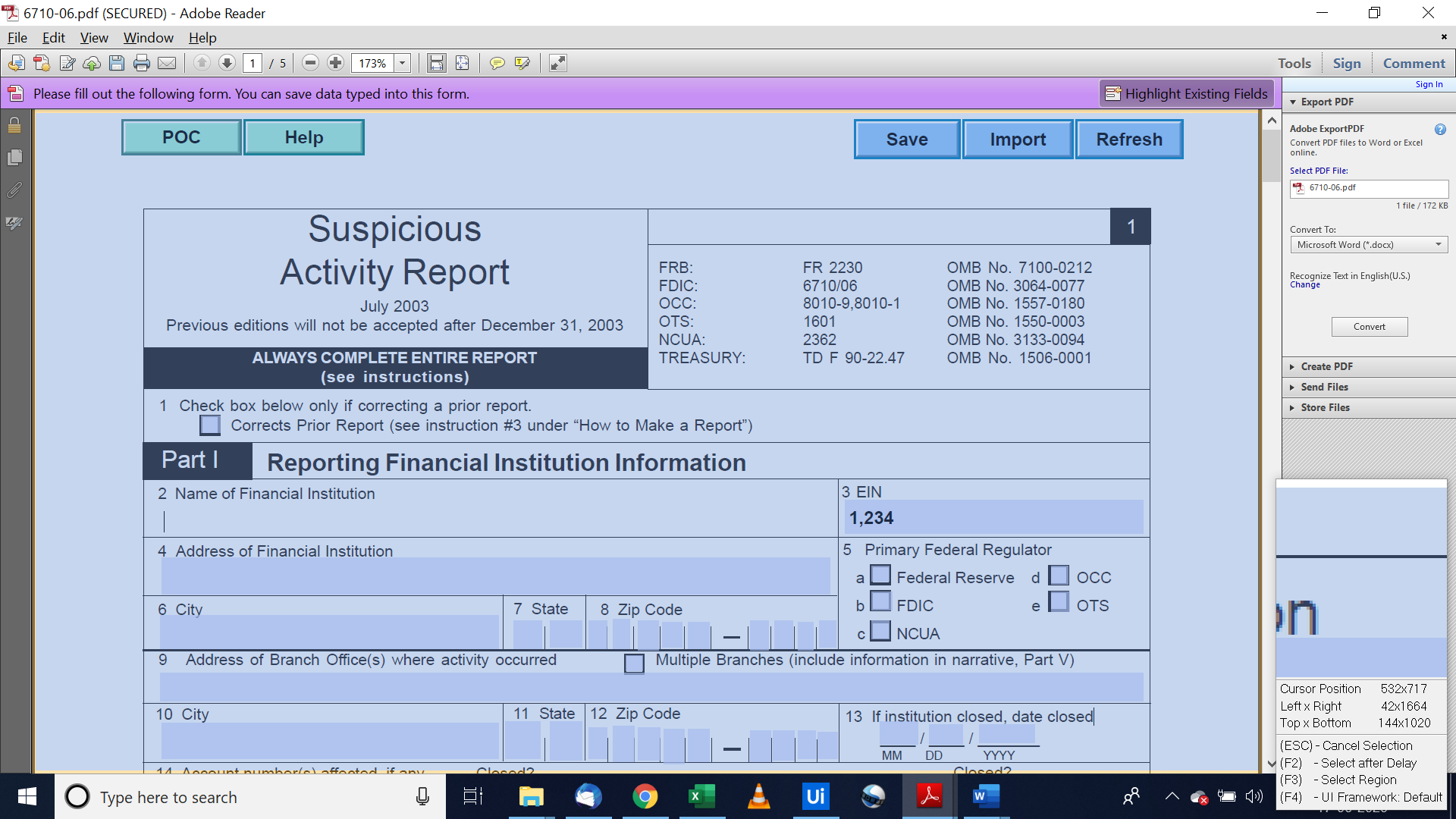Screen dimensions: 1456x819
Task: Click Highlight Existing Fields button
Action: 1186,93
